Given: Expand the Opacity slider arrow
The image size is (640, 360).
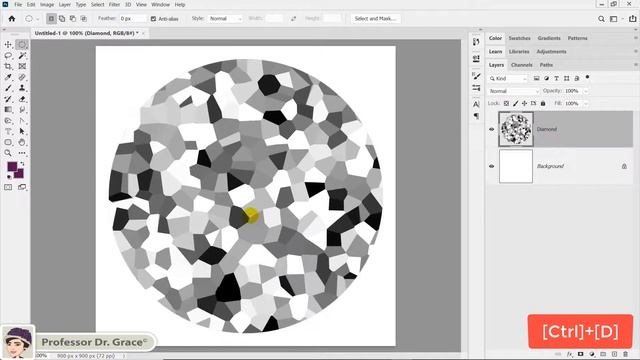Looking at the screenshot, I should click(x=586, y=91).
